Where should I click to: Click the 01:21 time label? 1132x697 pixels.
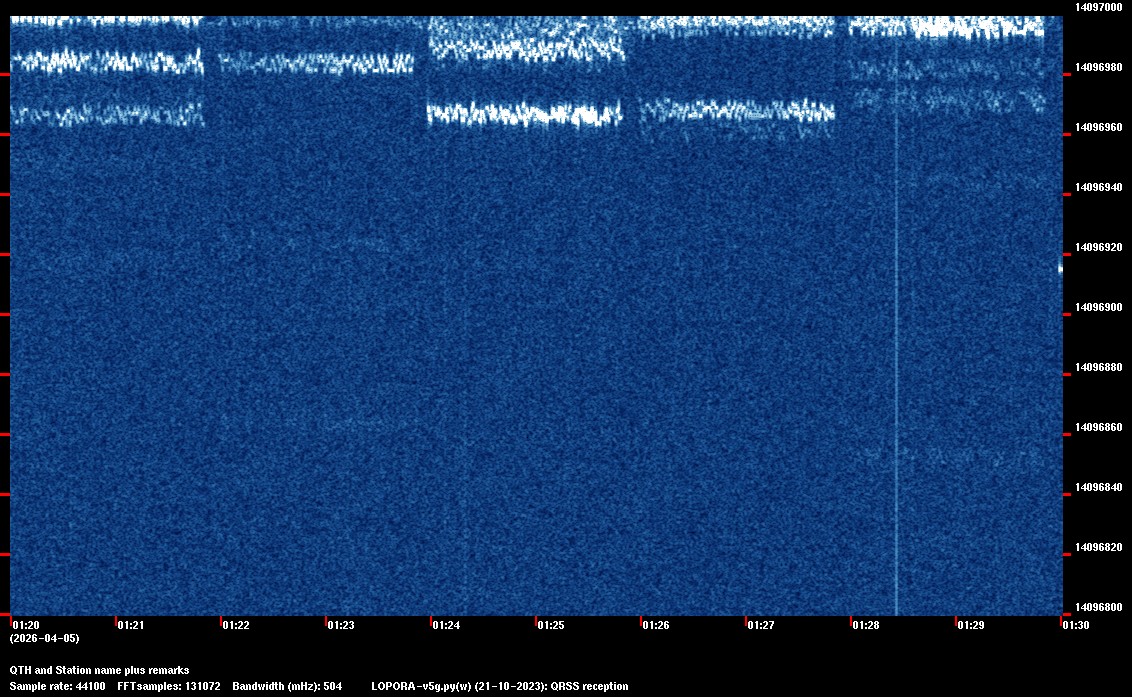click(131, 625)
